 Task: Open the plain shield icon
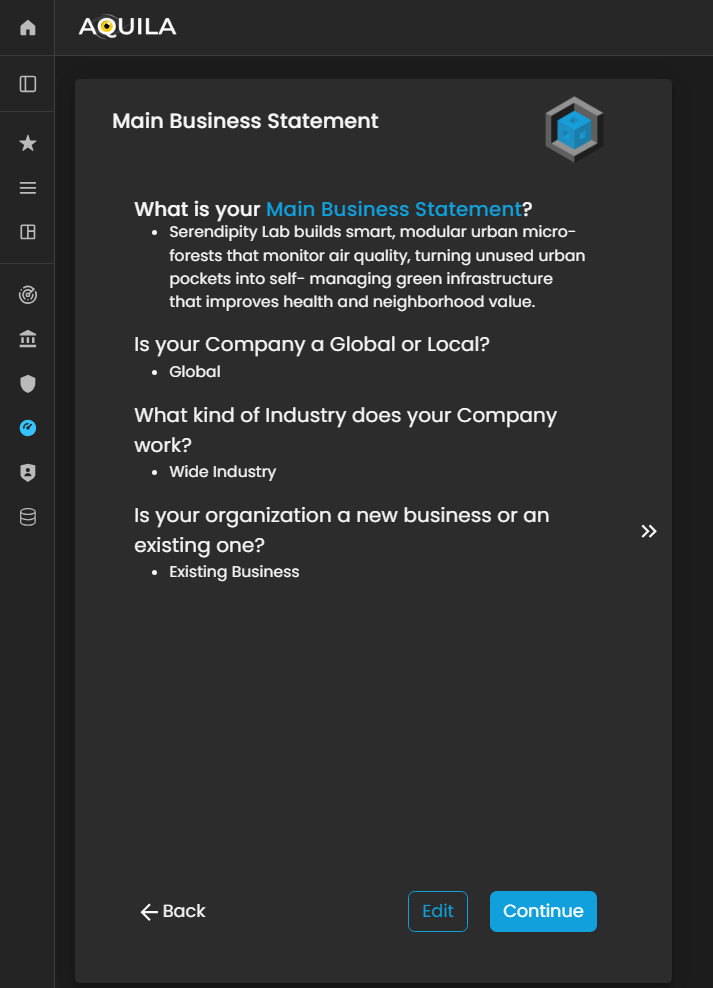point(28,384)
